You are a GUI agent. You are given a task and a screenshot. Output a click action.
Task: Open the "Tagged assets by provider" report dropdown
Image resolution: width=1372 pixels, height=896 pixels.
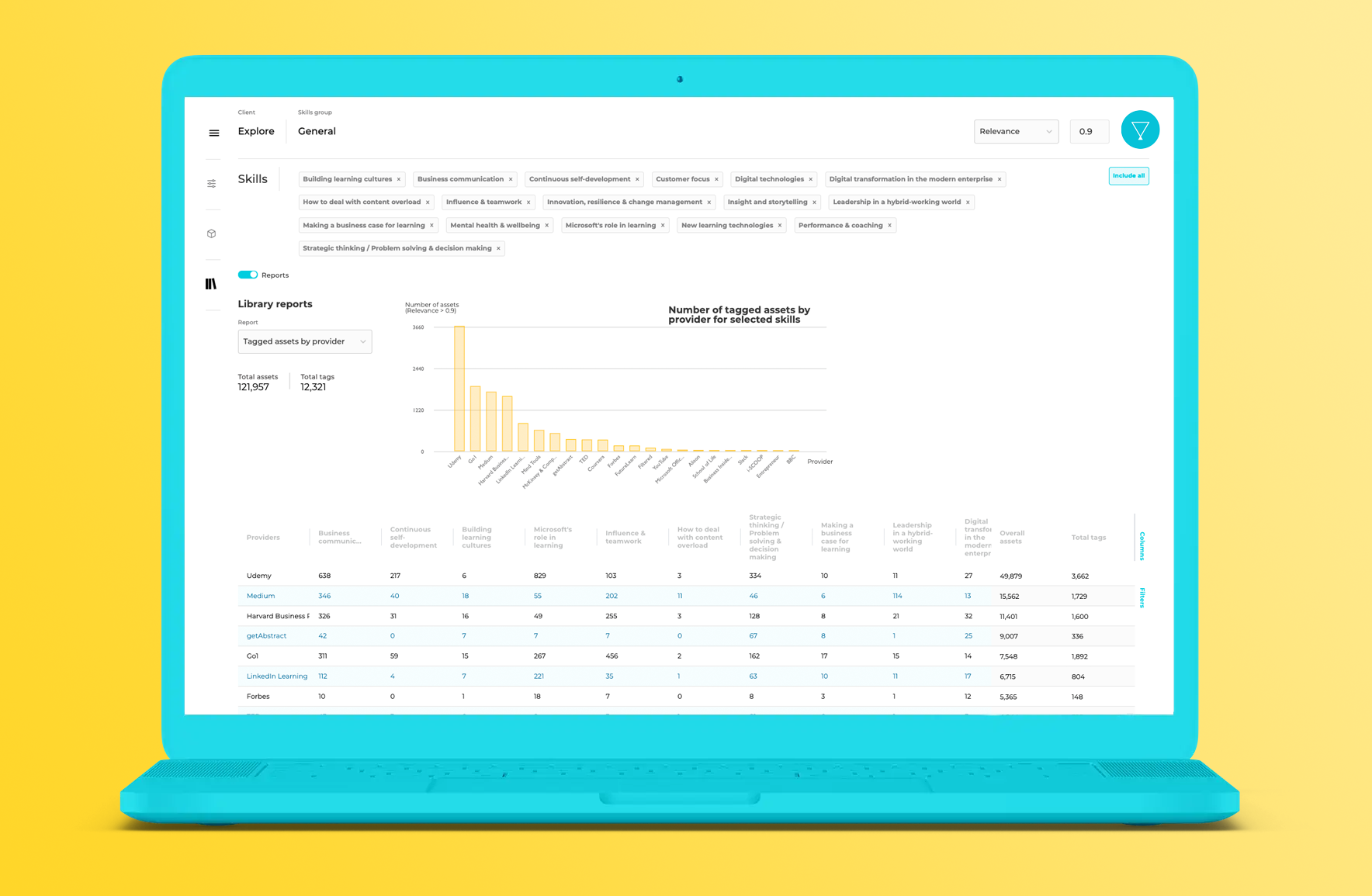tap(304, 341)
